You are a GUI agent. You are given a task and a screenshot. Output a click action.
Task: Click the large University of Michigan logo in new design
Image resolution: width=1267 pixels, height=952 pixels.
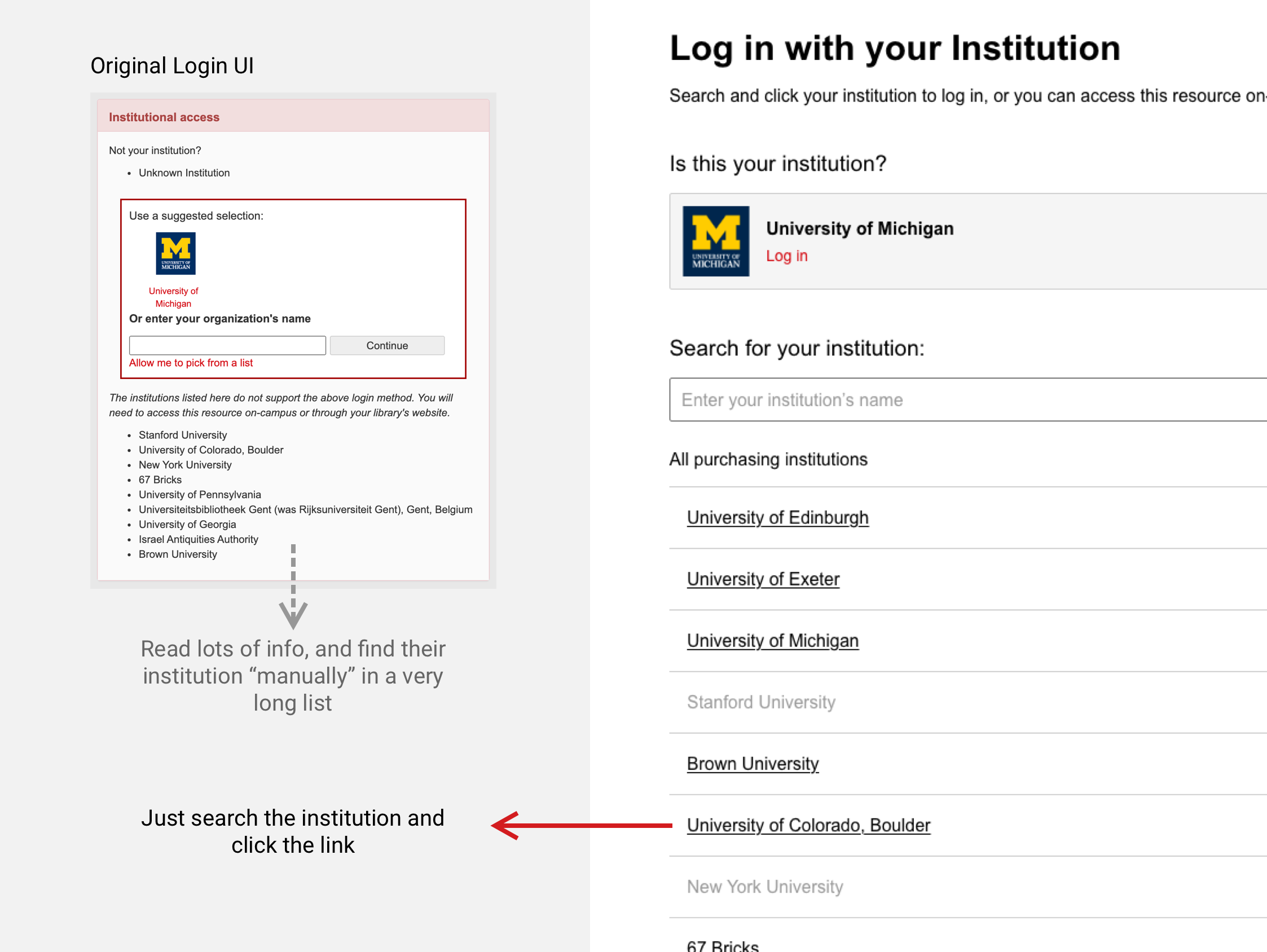716,241
